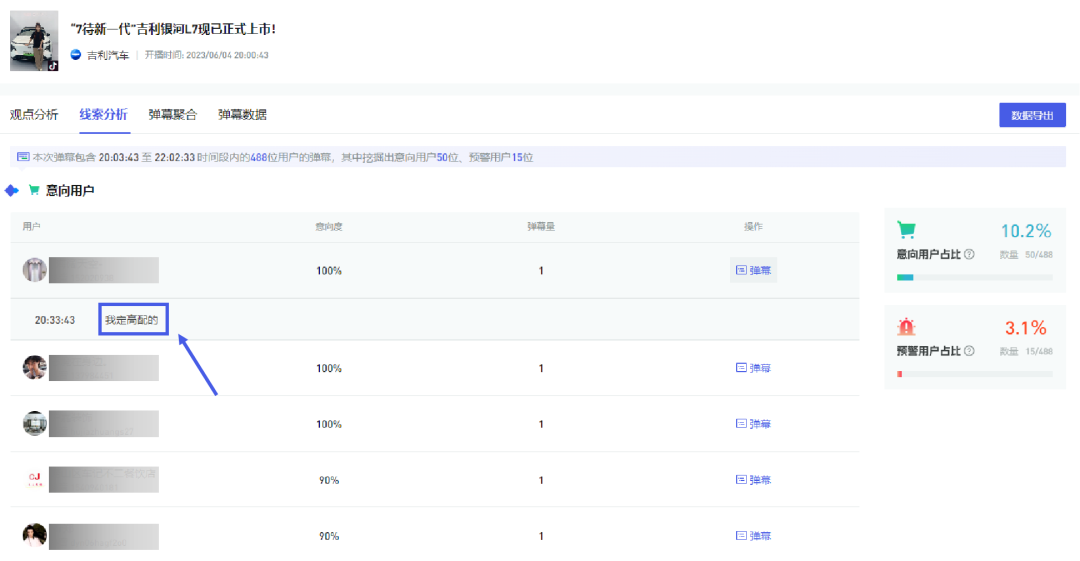
Task: Click the 预警用户占比 progress bar
Action: 975,374
